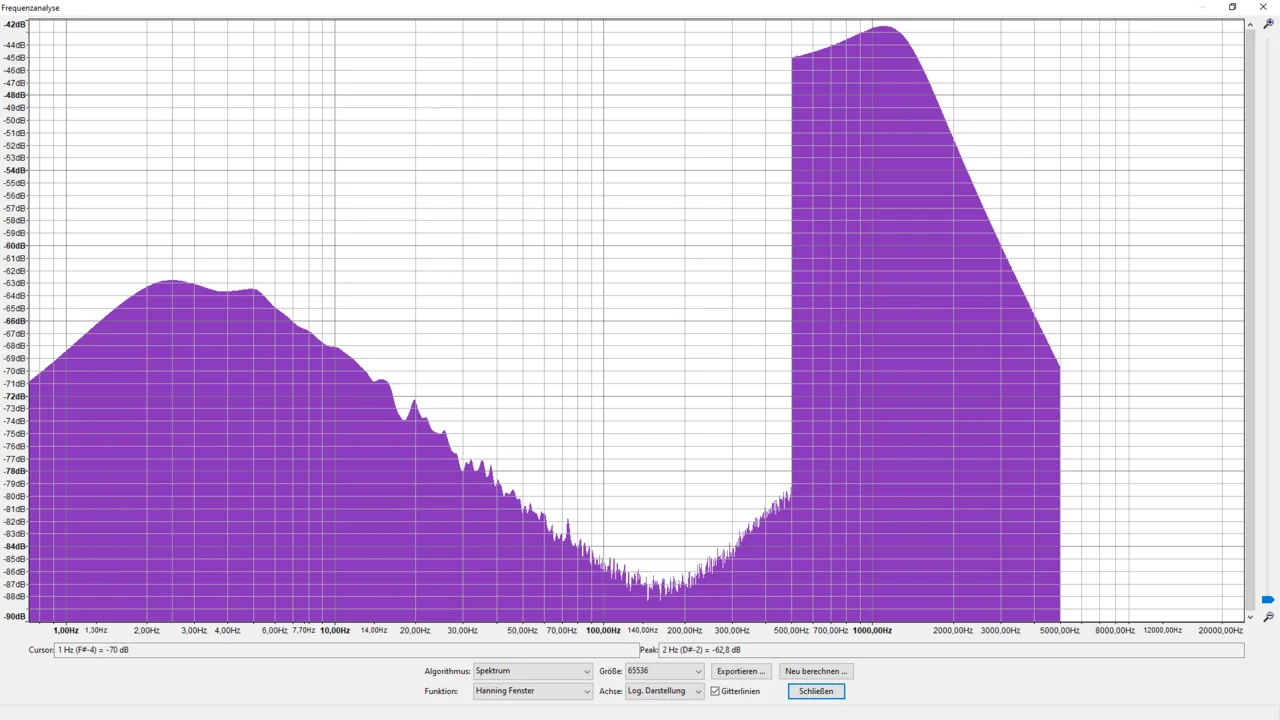
Task: Open the Algorithmus dropdown showing Spektrum
Action: [532, 671]
